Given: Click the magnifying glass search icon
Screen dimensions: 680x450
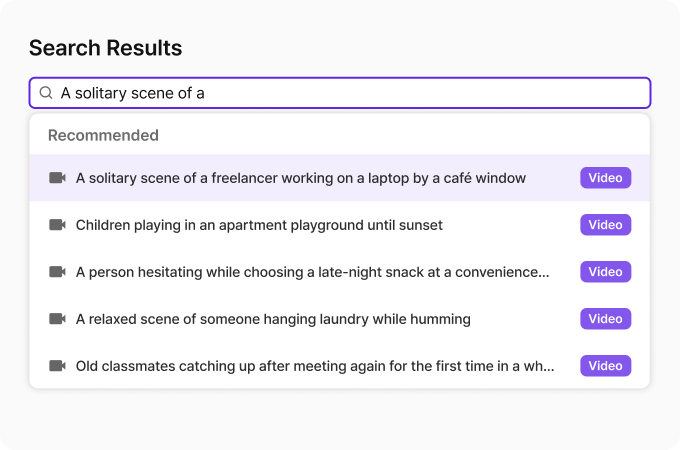Looking at the screenshot, I should click(46, 93).
